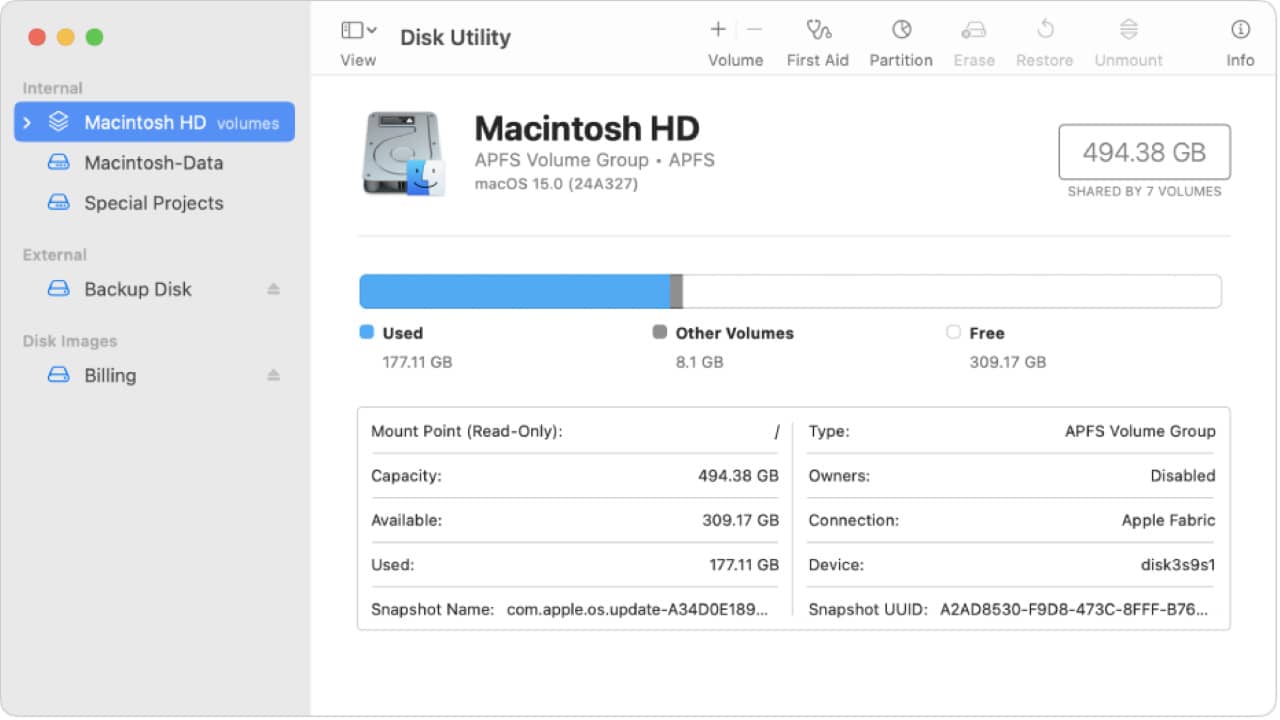Click the minus icon to remove volume
The image size is (1280, 720).
point(754,30)
